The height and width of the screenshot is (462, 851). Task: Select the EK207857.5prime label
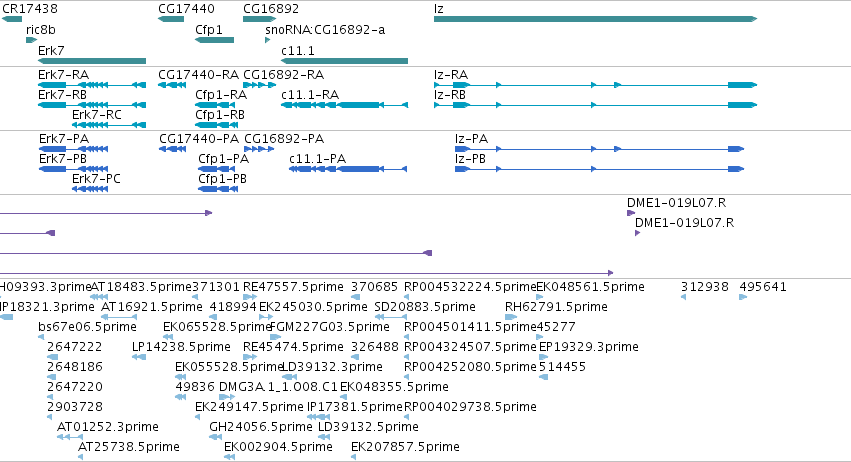point(405,447)
